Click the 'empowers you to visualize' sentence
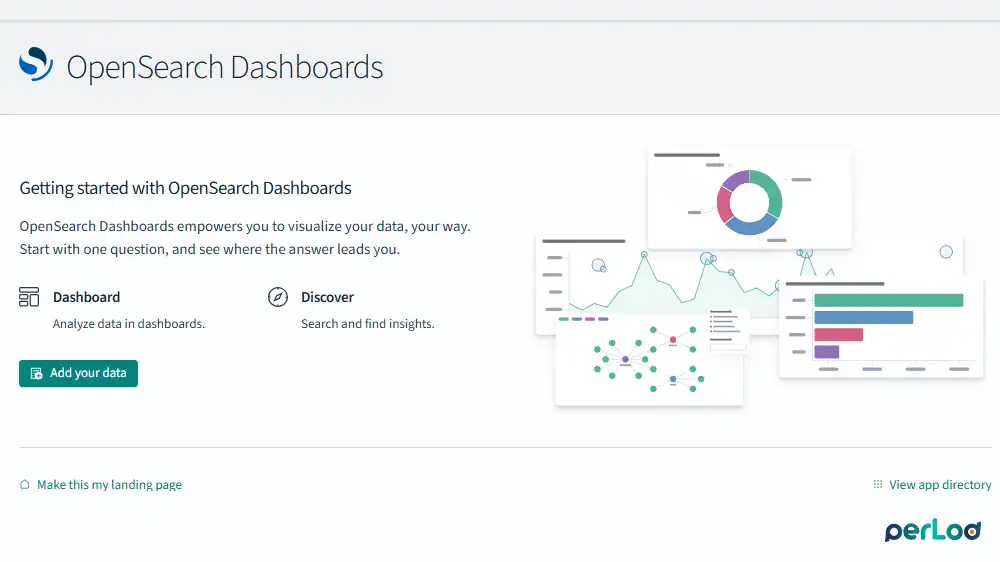The height and width of the screenshot is (562, 1000). point(245,226)
